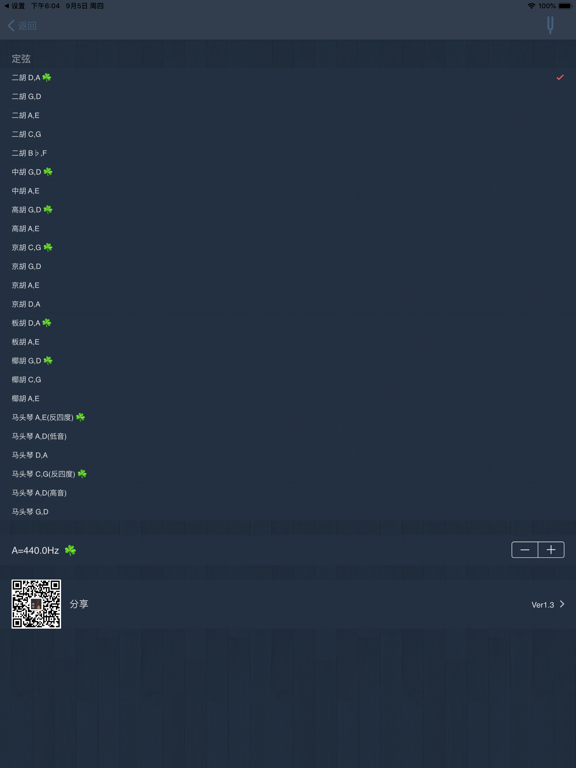Pick 马头琴 D,A tuning
Screen dimensions: 576x768
288,455
